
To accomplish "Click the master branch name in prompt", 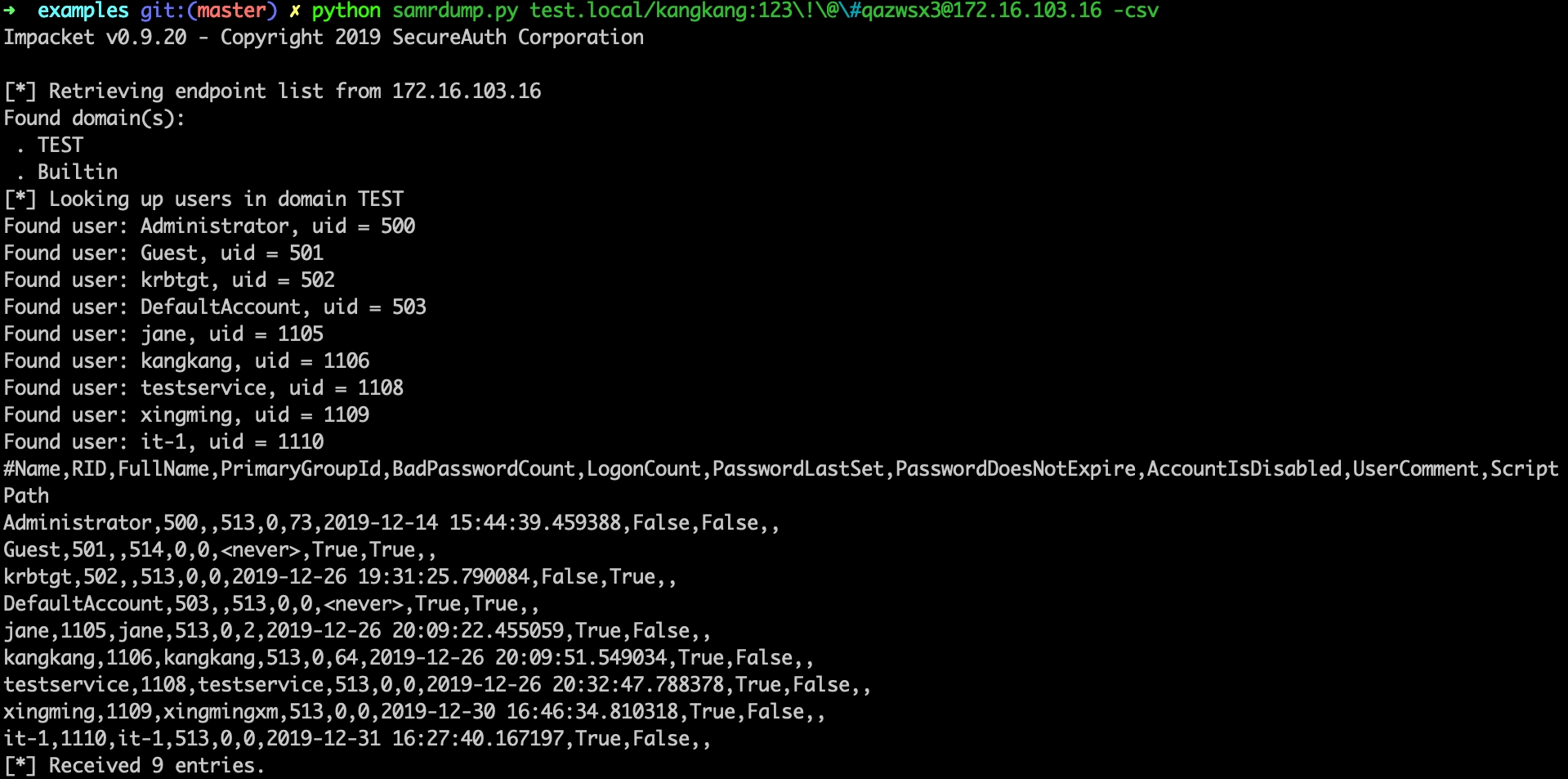I will [232, 11].
